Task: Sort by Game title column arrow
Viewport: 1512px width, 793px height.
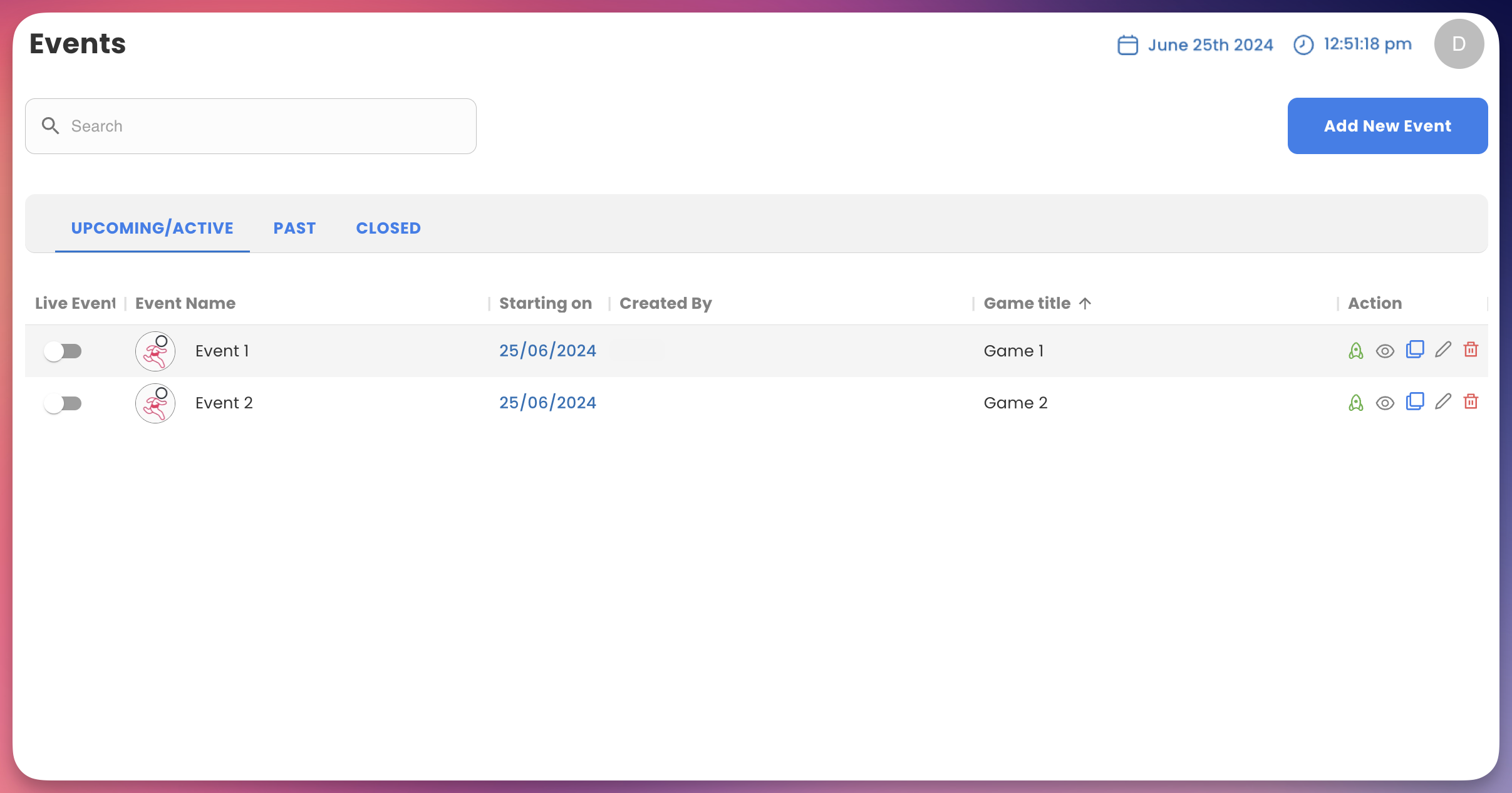Action: tap(1085, 303)
